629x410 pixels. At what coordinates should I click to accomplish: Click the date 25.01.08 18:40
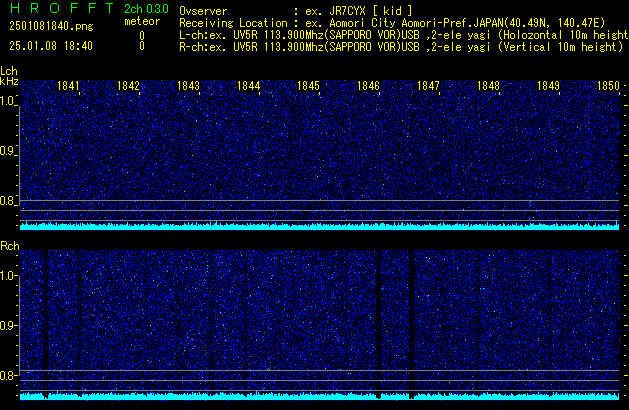(51, 46)
